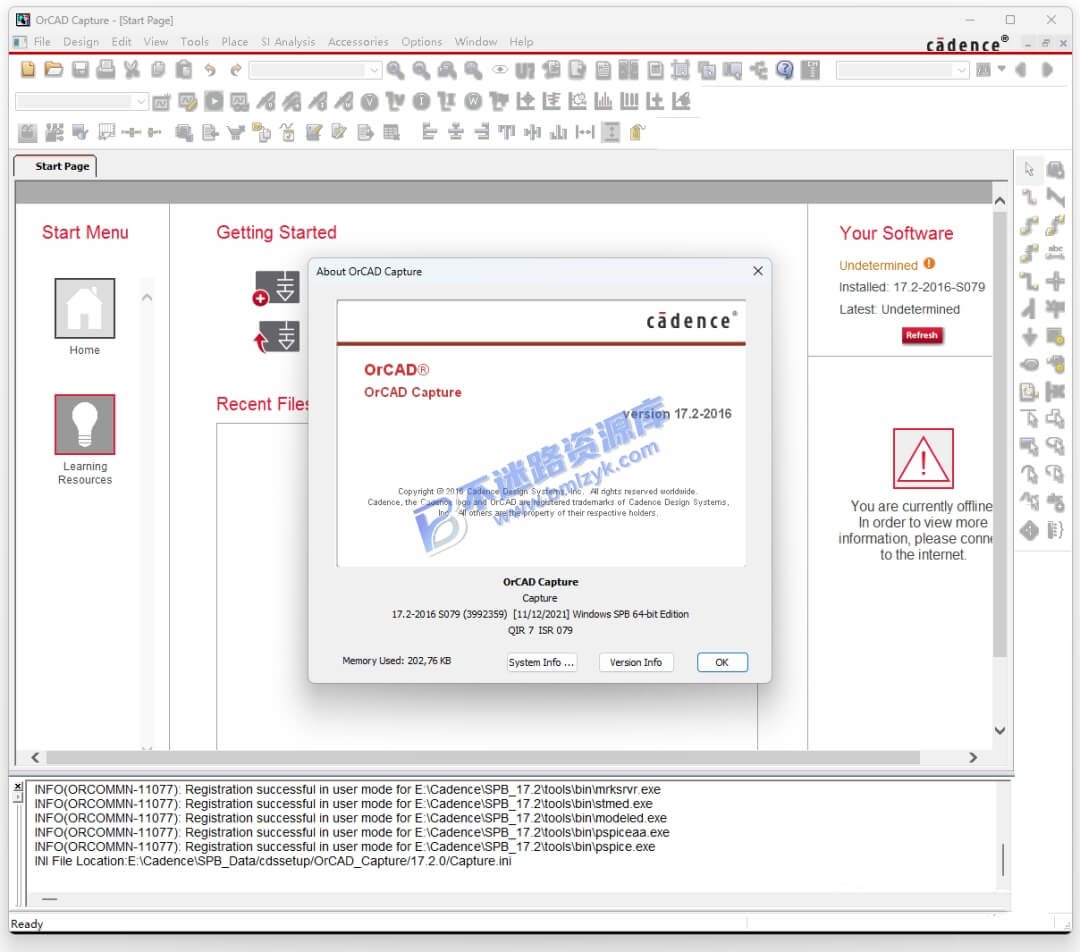Click the up chevron above Start Menu list
The image size is (1080, 952).
point(147,298)
